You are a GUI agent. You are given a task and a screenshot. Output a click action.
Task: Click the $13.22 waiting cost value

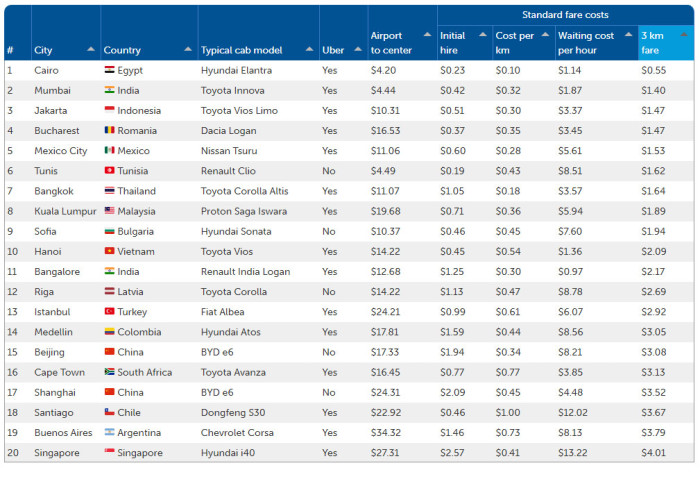(573, 453)
